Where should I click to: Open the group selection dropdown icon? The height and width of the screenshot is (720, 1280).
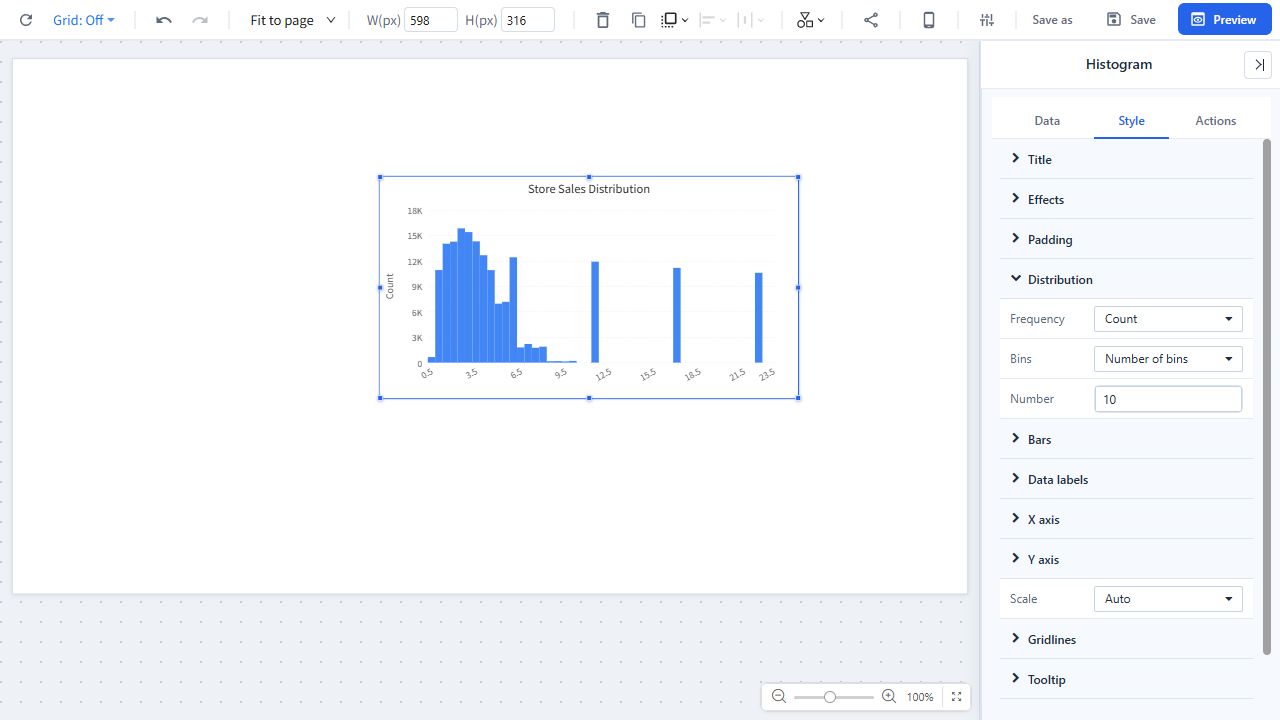(675, 20)
